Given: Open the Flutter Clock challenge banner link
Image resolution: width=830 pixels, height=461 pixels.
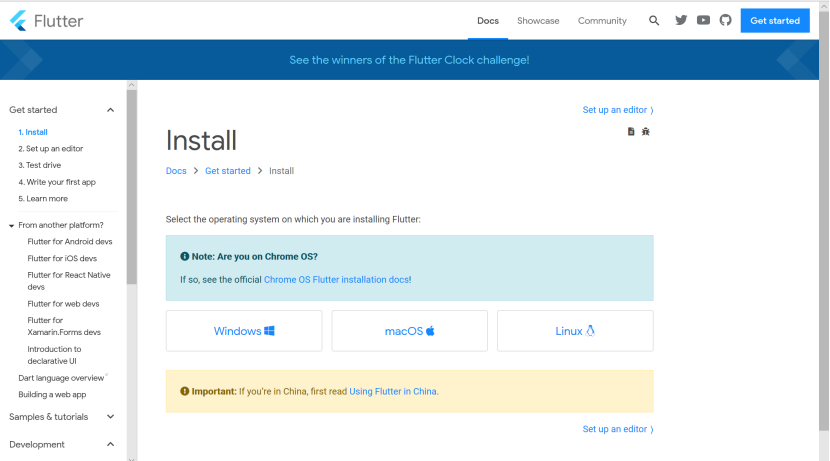Looking at the screenshot, I should pos(409,60).
